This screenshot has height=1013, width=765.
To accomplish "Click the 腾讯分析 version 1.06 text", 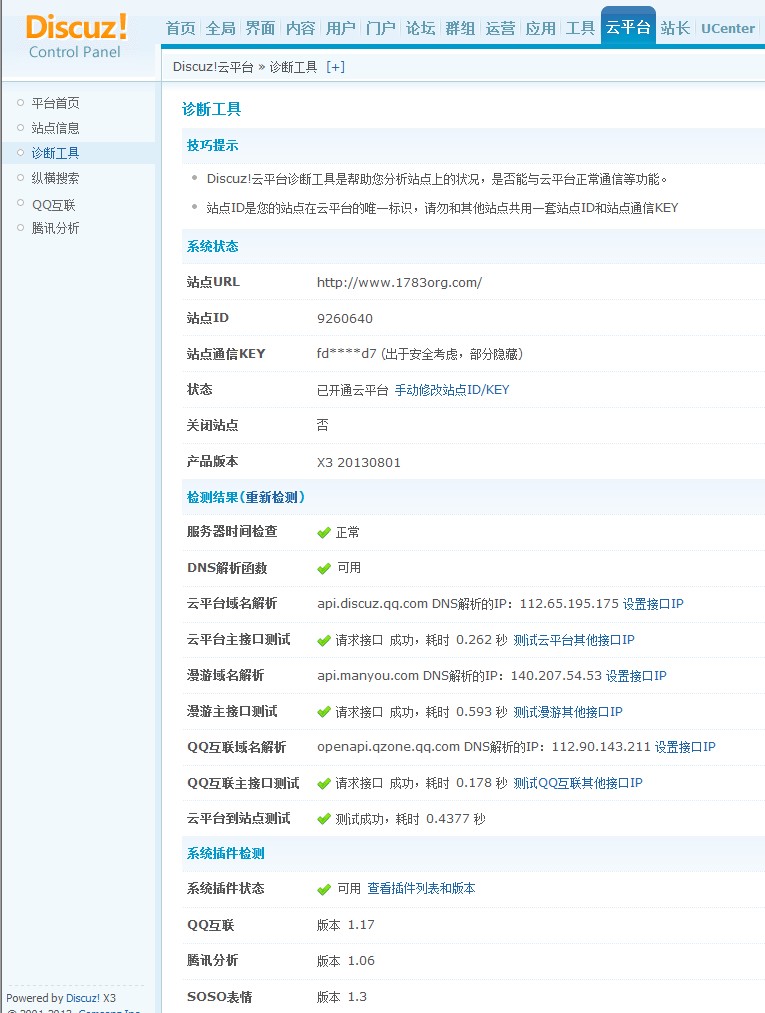I will (346, 961).
